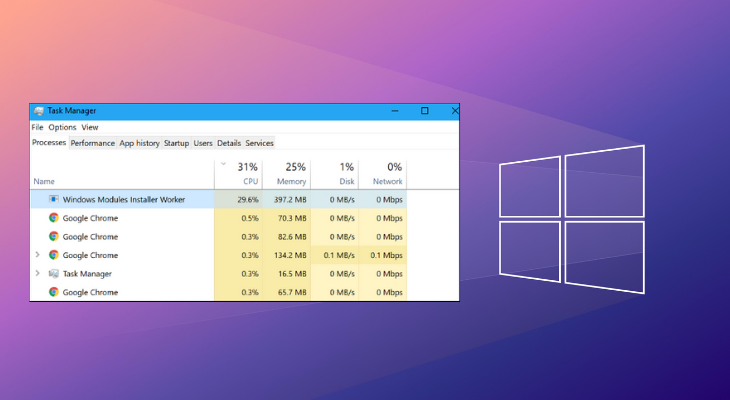
Task: Switch to the Performance tab
Action: (x=93, y=143)
